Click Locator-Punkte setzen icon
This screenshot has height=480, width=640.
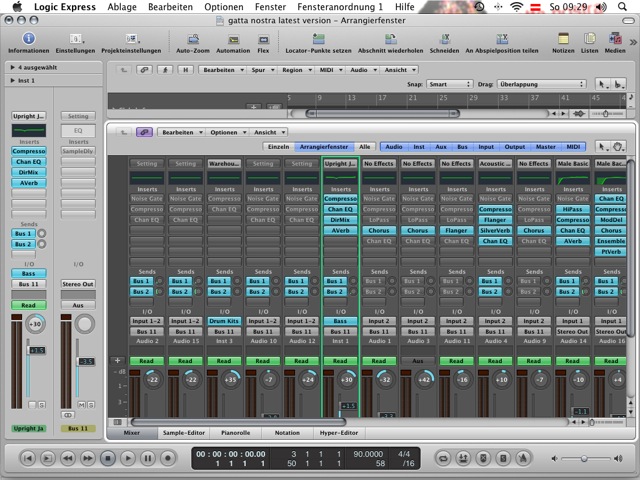[318, 39]
